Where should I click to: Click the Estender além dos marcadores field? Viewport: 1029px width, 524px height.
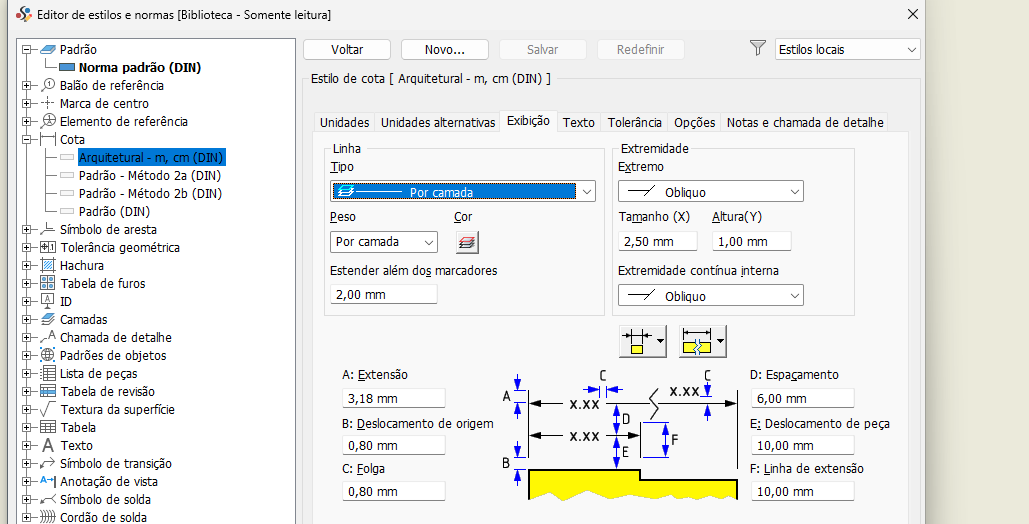click(x=383, y=294)
